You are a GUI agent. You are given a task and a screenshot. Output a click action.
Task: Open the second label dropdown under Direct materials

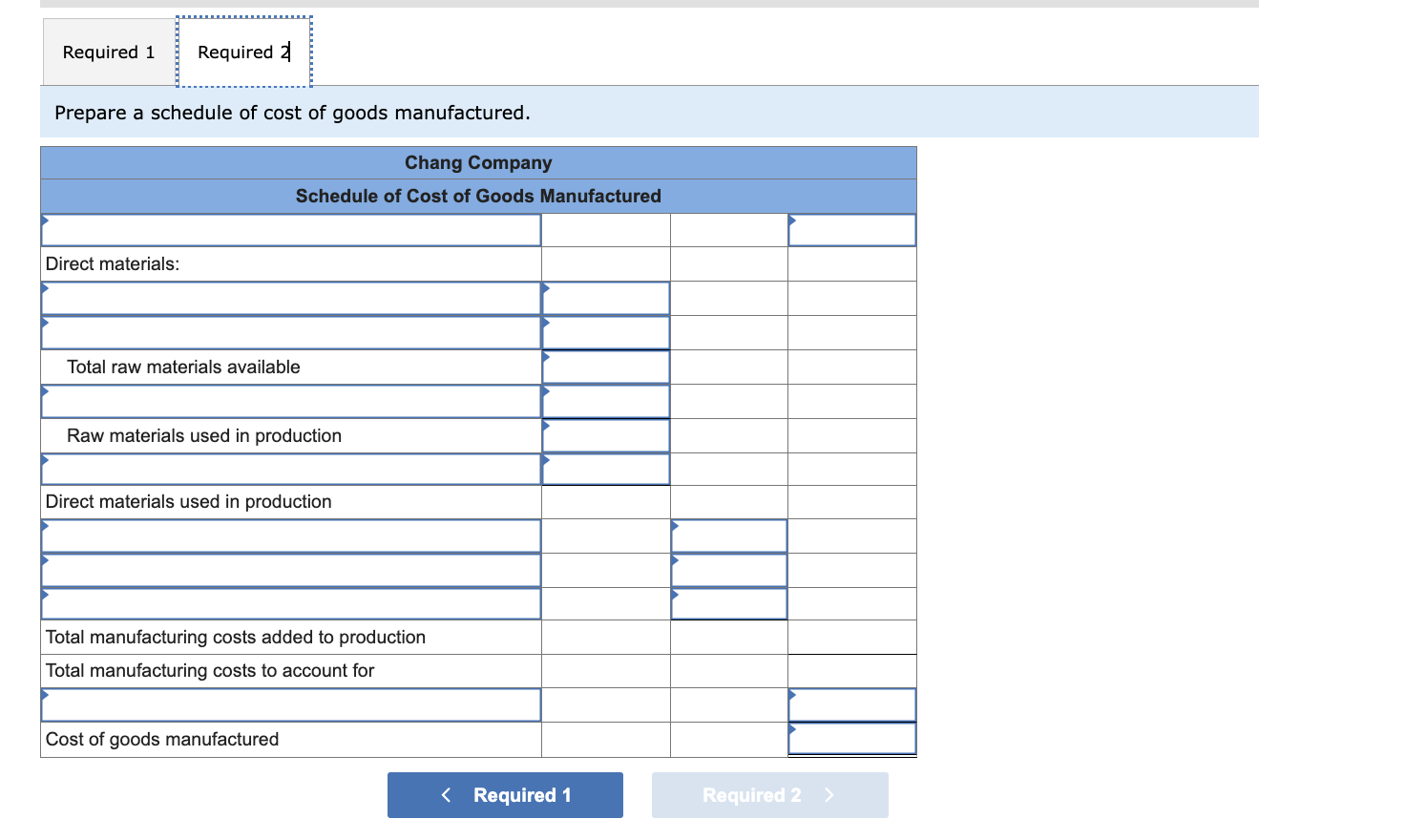pyautogui.click(x=290, y=332)
